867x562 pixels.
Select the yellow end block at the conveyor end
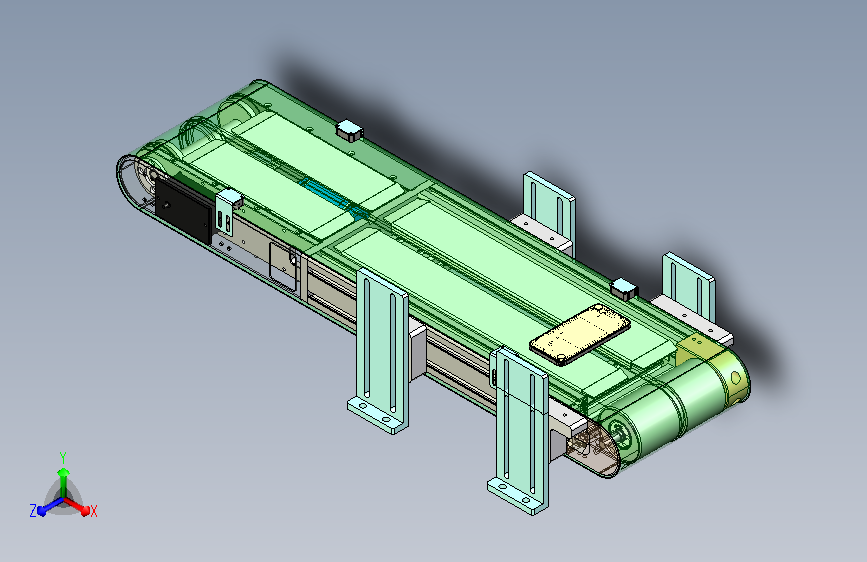pos(713,365)
